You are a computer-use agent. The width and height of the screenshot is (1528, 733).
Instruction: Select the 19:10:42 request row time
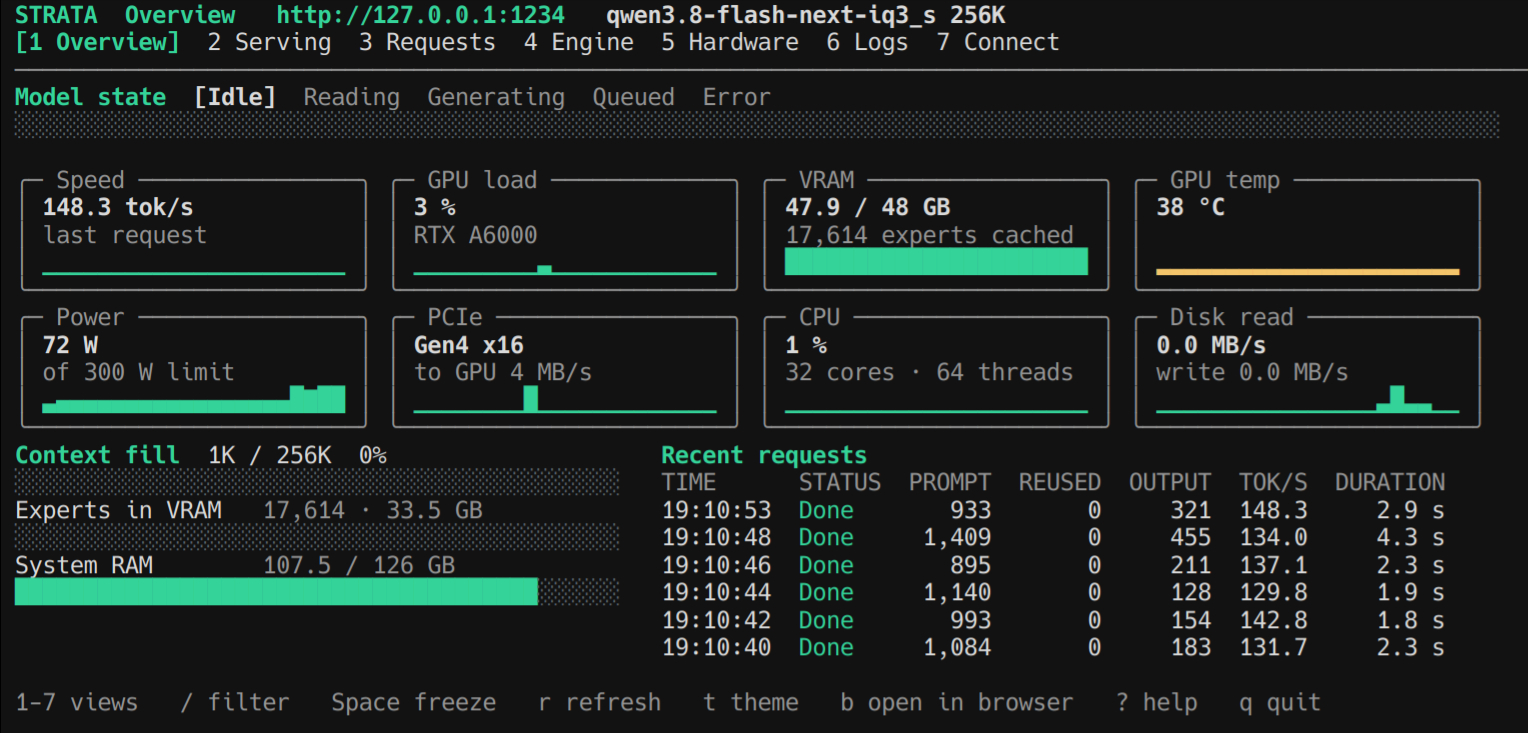click(x=716, y=620)
